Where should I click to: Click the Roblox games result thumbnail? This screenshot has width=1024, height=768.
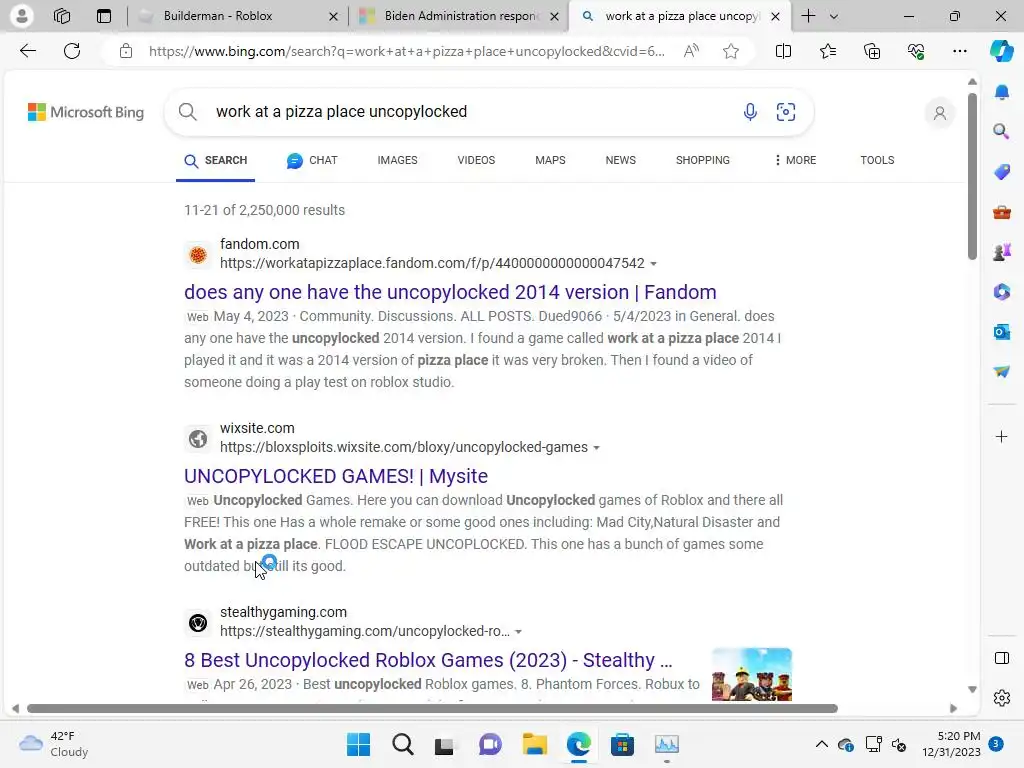[752, 674]
